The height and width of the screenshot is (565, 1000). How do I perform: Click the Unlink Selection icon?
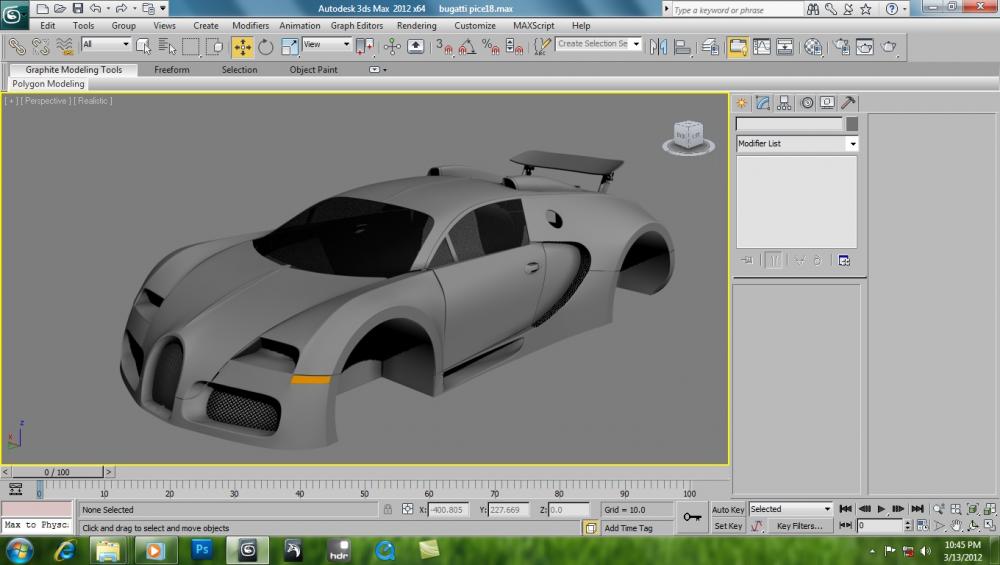tap(41, 47)
